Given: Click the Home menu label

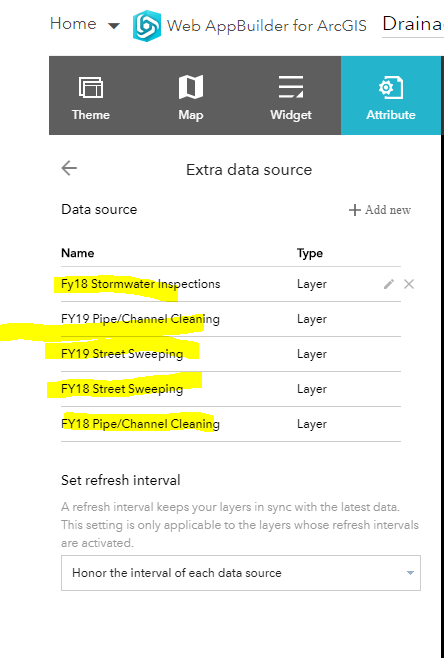Looking at the screenshot, I should pyautogui.click(x=73, y=24).
